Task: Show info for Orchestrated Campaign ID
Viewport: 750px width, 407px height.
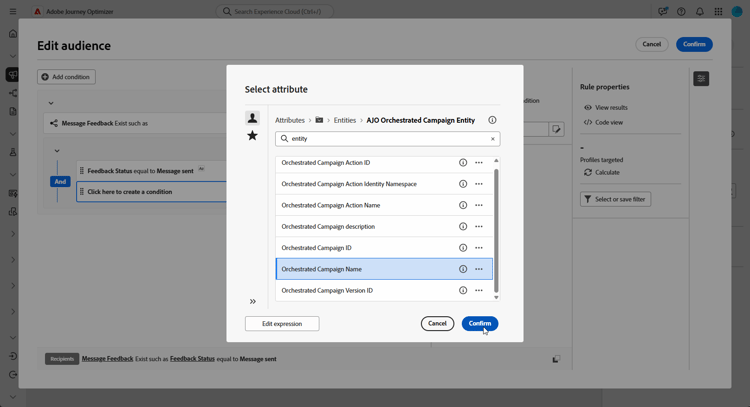Action: (x=463, y=248)
